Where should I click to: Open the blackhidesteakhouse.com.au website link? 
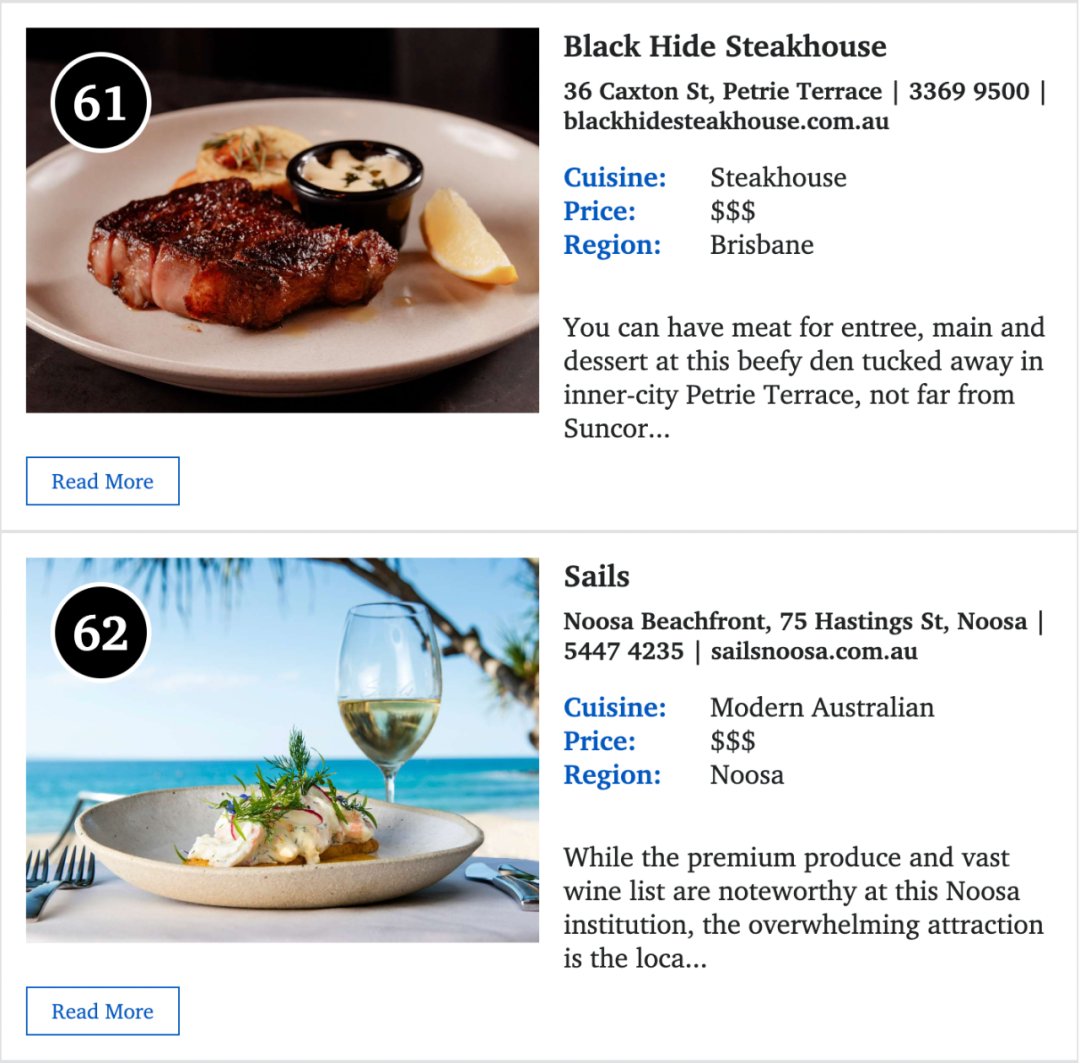point(726,121)
